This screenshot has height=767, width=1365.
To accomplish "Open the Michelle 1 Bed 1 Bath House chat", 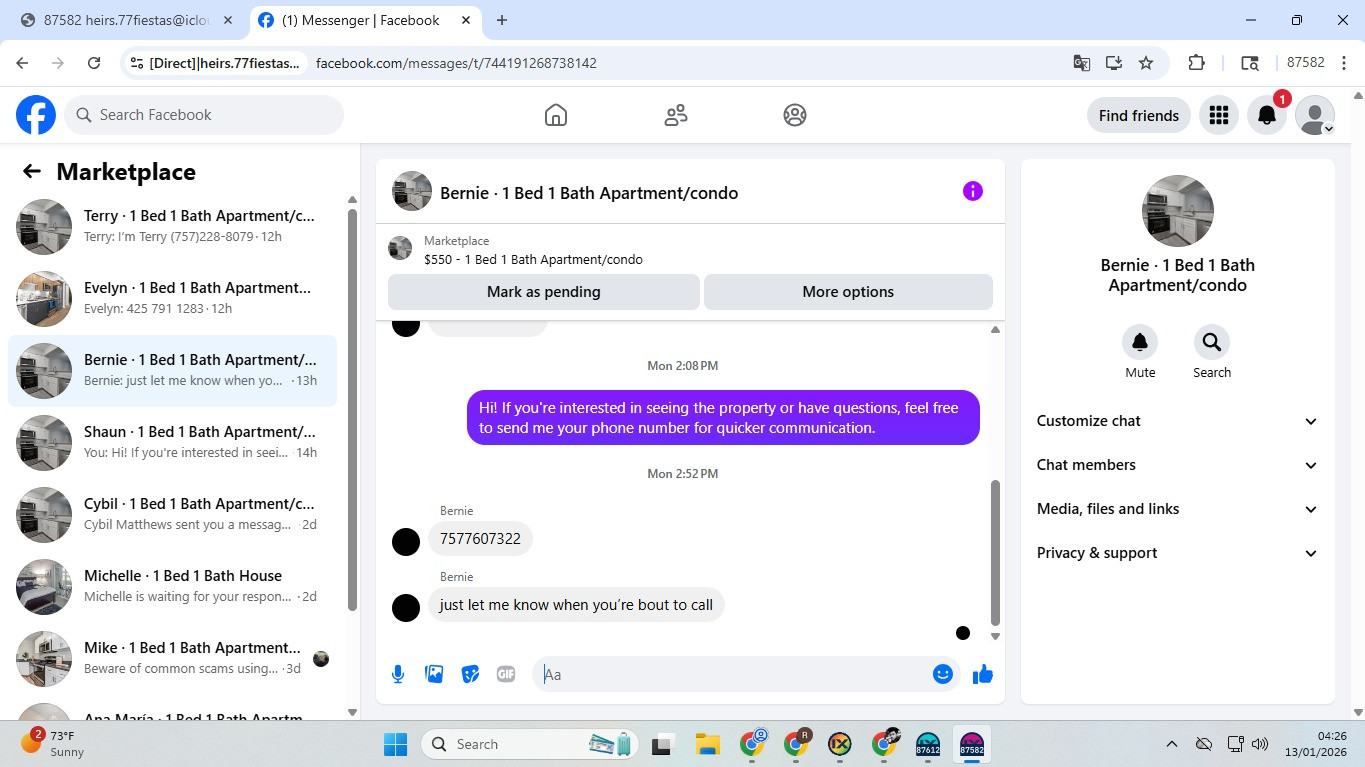I will coord(172,587).
